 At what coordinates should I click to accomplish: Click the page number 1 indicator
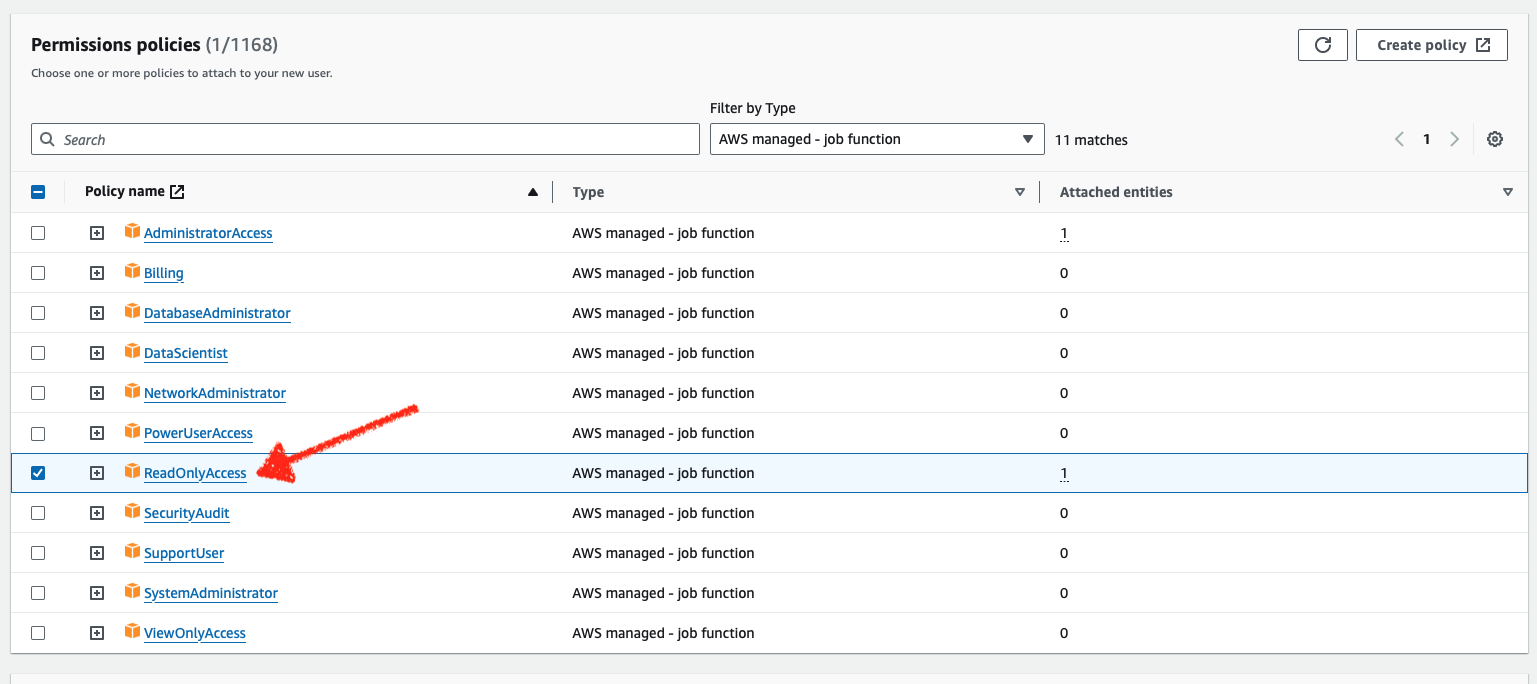1427,139
